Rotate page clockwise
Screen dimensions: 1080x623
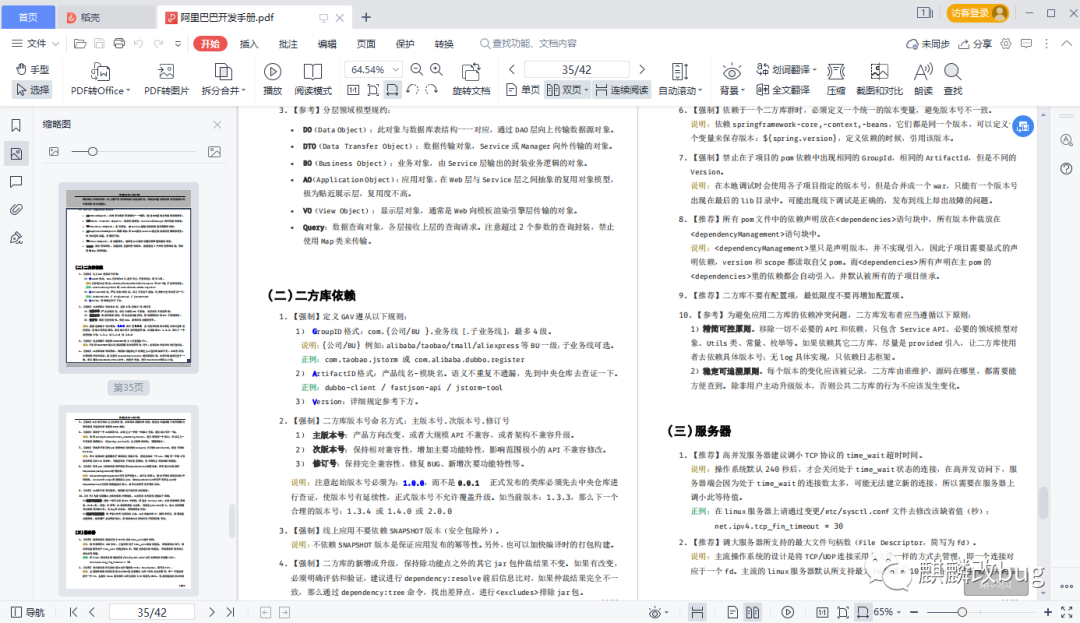[x=431, y=90]
